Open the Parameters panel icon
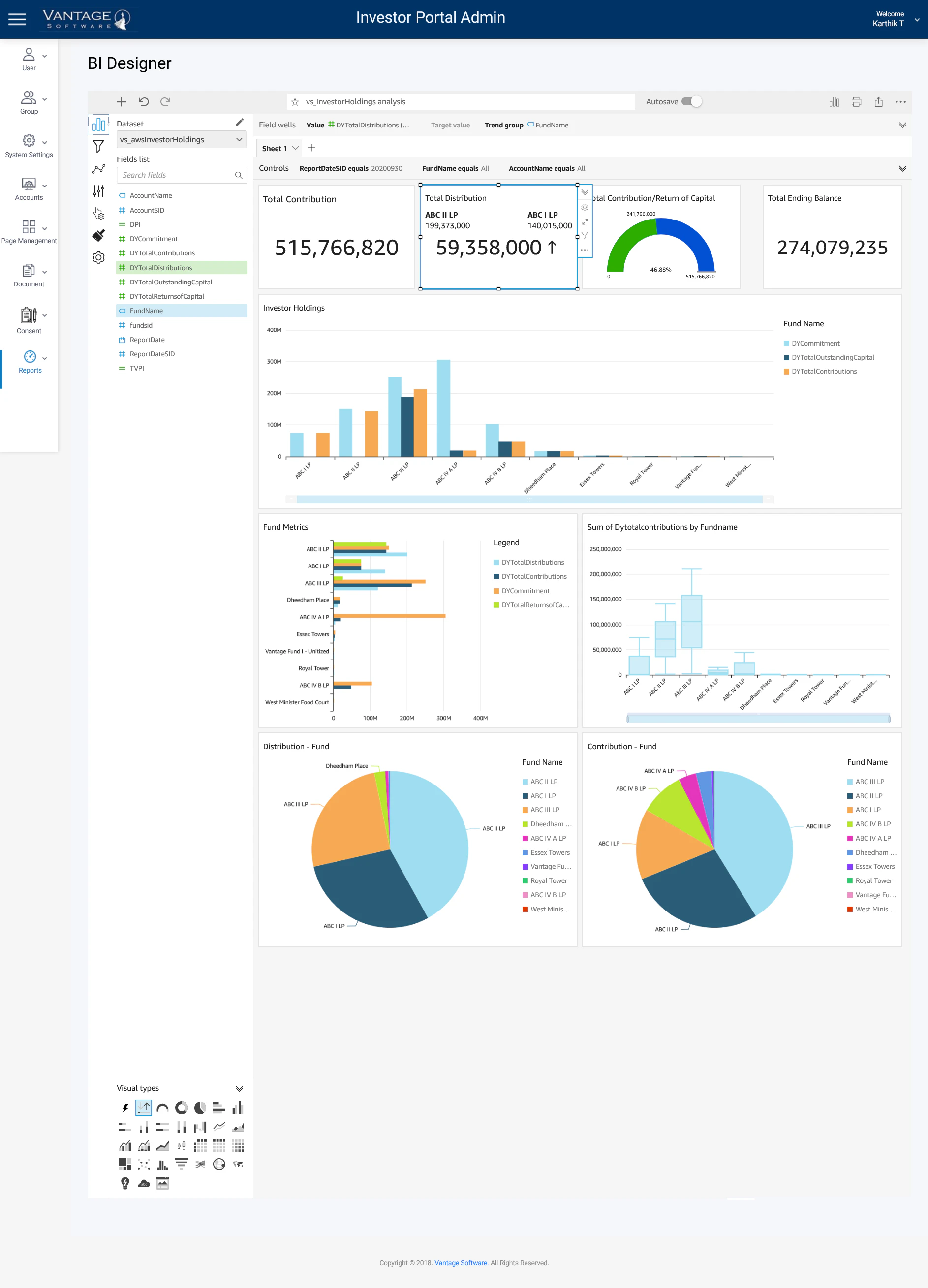928x1288 pixels. [98, 191]
